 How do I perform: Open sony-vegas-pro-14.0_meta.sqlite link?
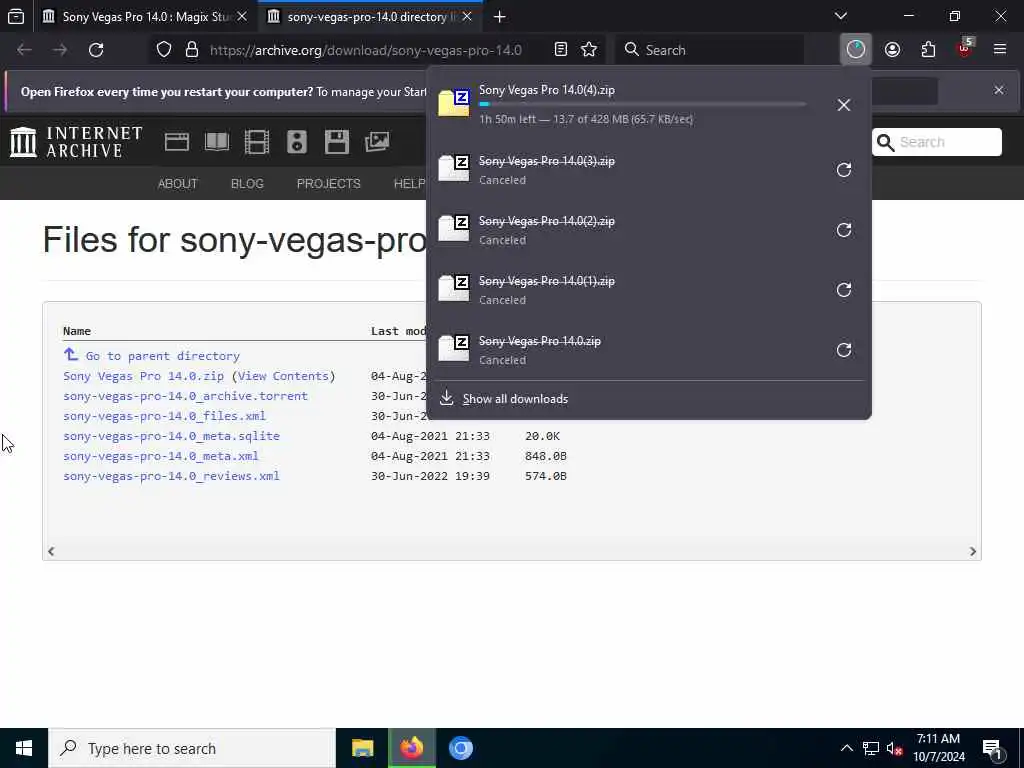[171, 436]
